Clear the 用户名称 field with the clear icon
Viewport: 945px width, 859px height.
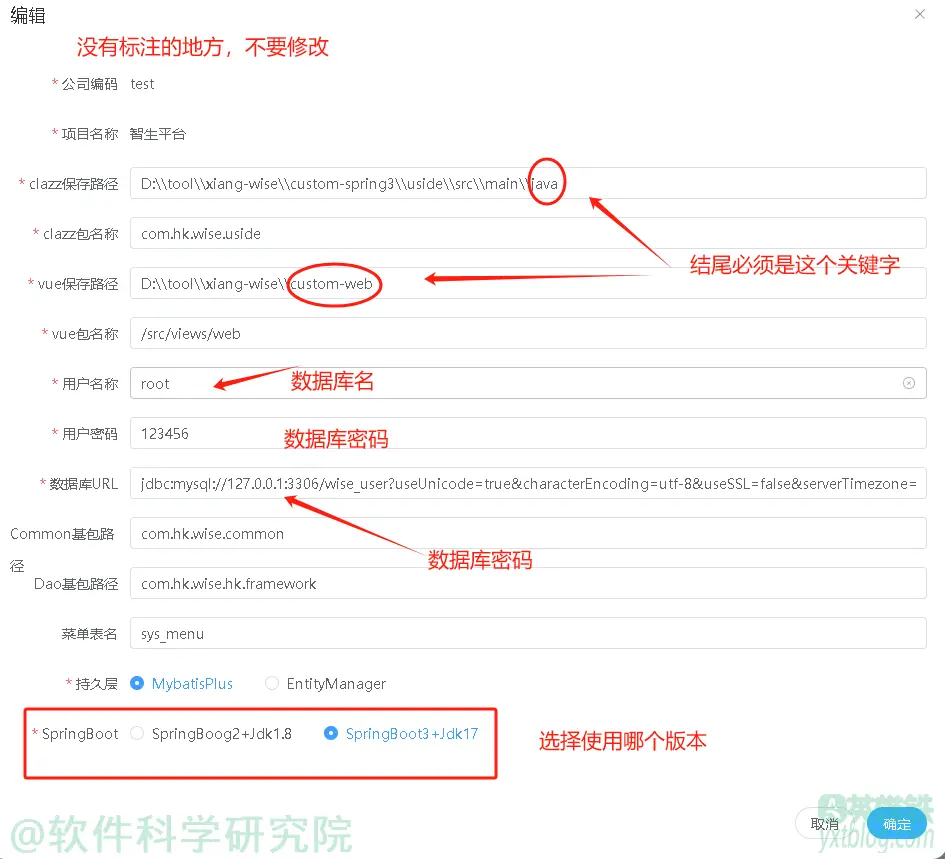(909, 383)
